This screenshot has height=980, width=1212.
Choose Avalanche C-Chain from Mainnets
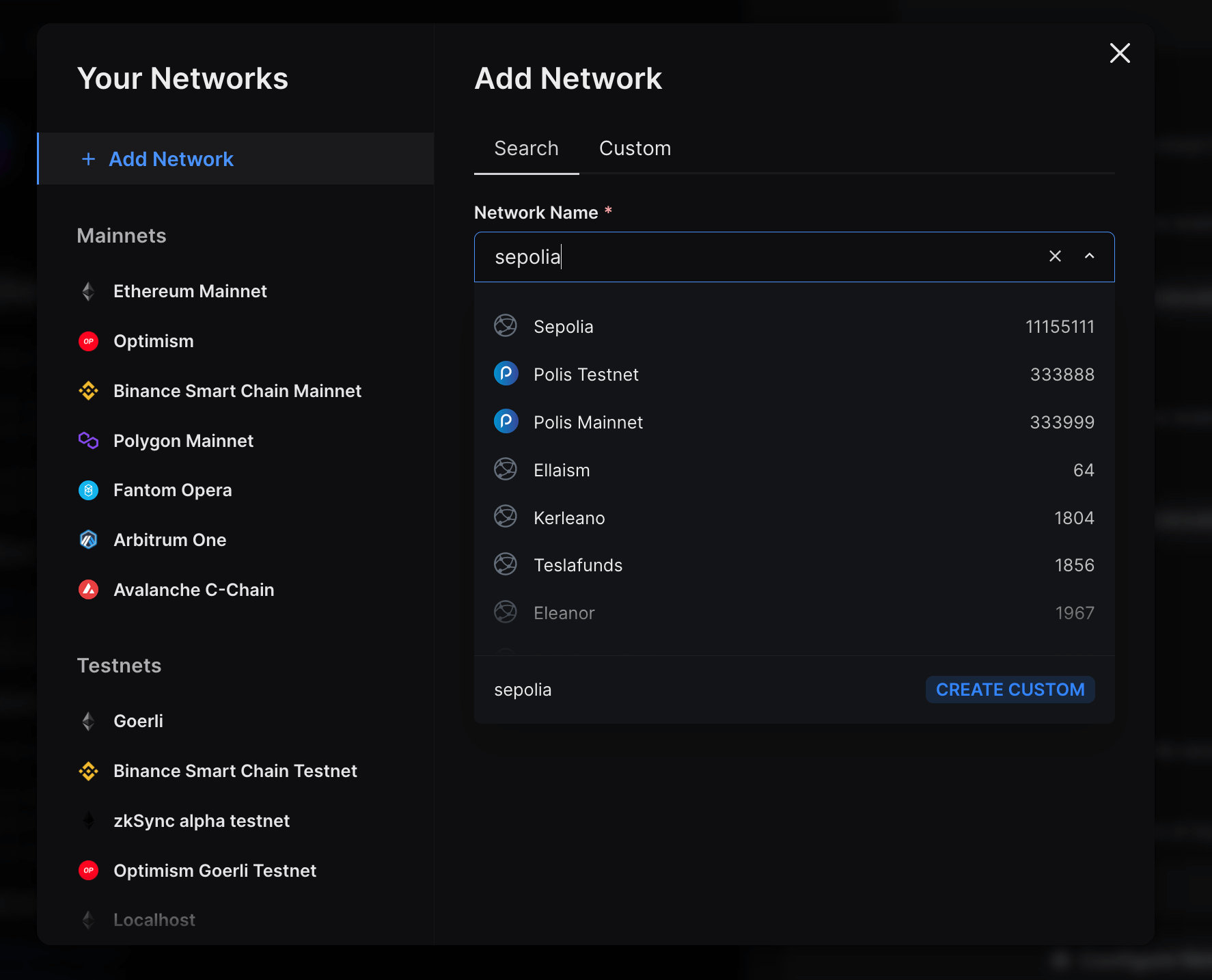(236, 590)
